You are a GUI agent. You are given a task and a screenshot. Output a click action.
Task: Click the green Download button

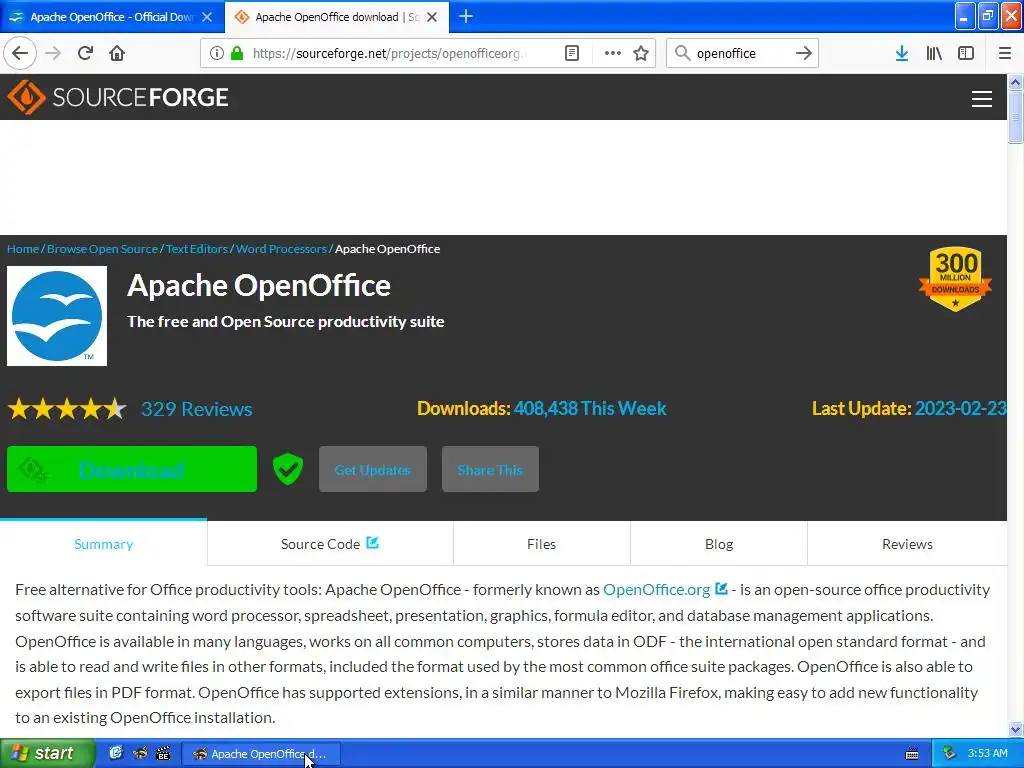click(x=132, y=469)
